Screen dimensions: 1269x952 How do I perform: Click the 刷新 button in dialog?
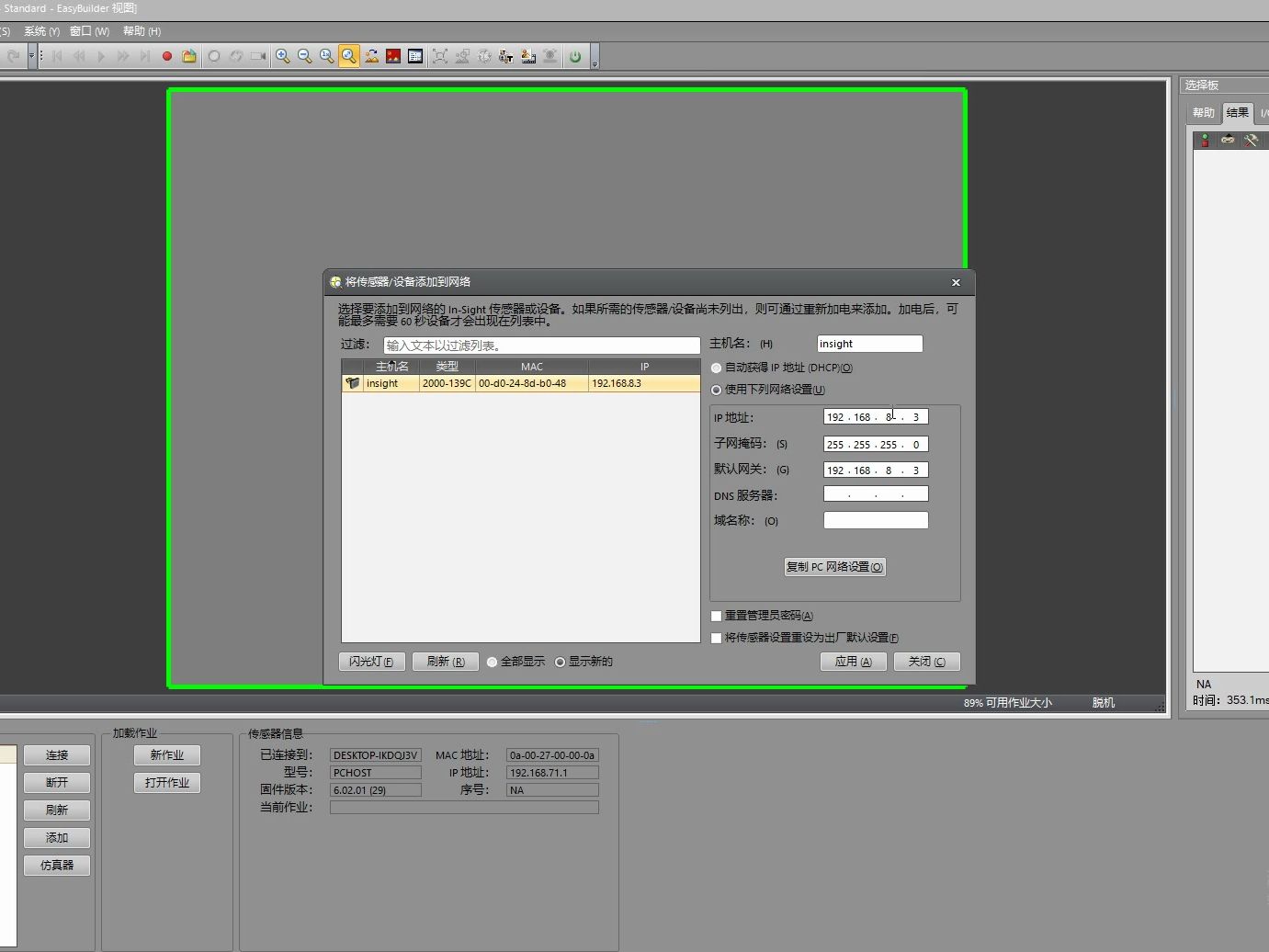pyautogui.click(x=446, y=662)
